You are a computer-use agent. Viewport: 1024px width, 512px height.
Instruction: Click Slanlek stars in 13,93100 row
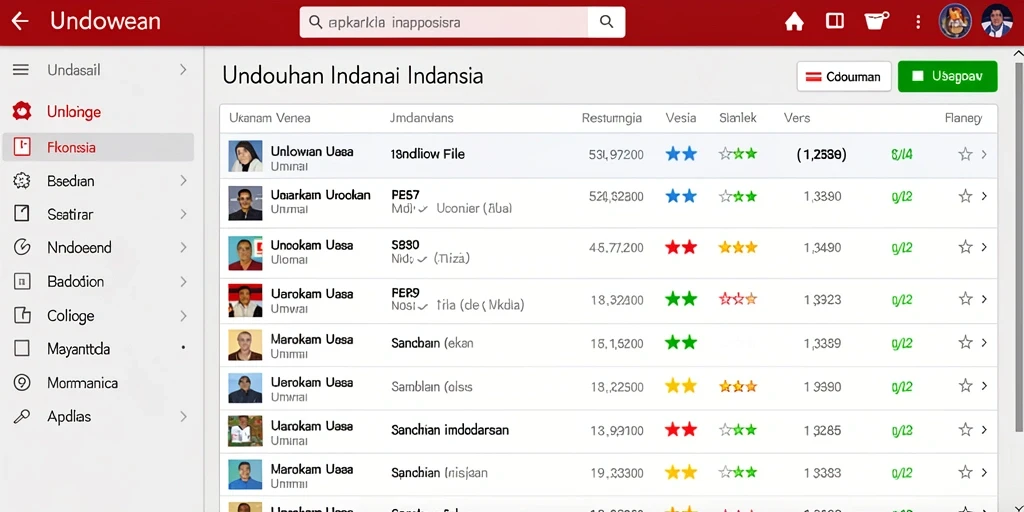click(x=738, y=430)
